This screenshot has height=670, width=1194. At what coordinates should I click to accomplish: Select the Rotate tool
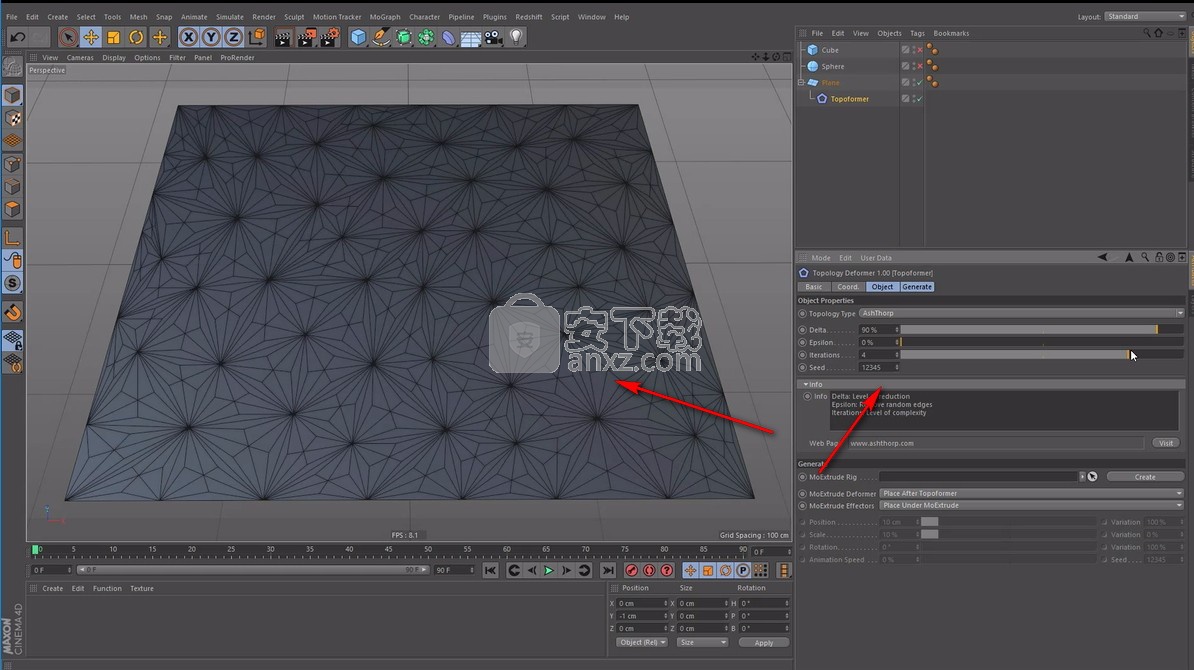[136, 37]
